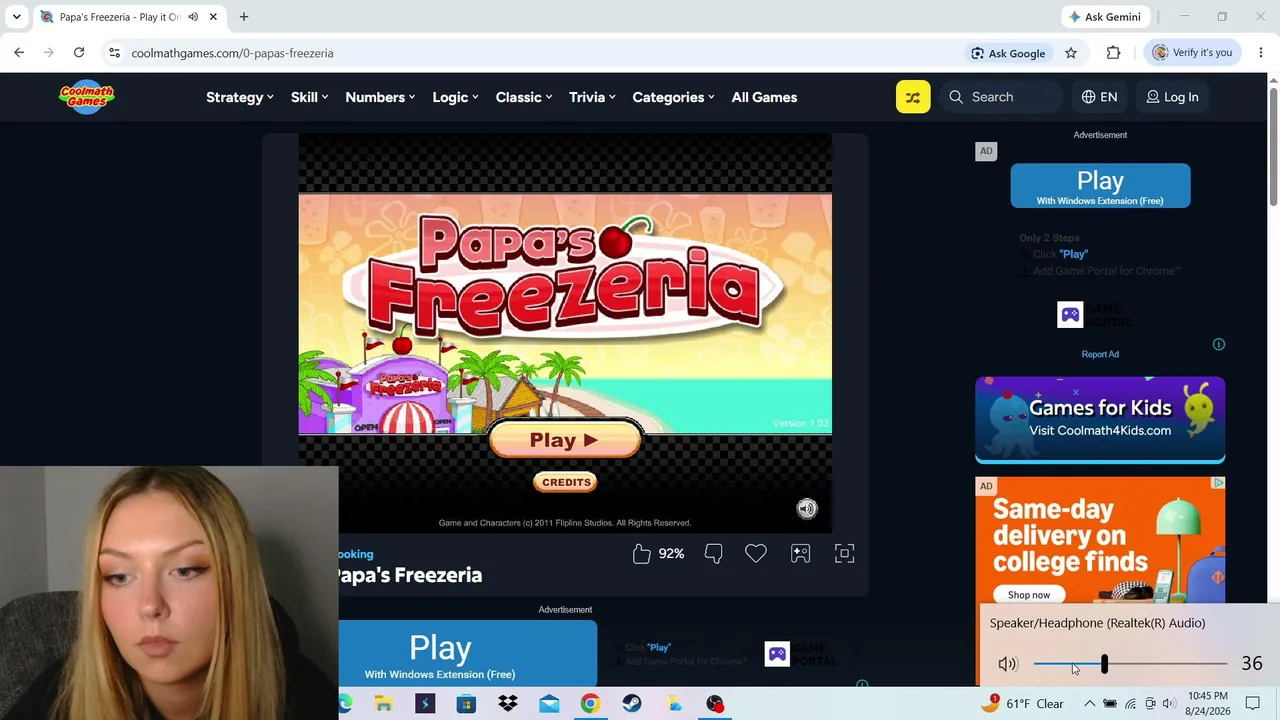
Task: Expand the Trivia menu
Action: 592,97
